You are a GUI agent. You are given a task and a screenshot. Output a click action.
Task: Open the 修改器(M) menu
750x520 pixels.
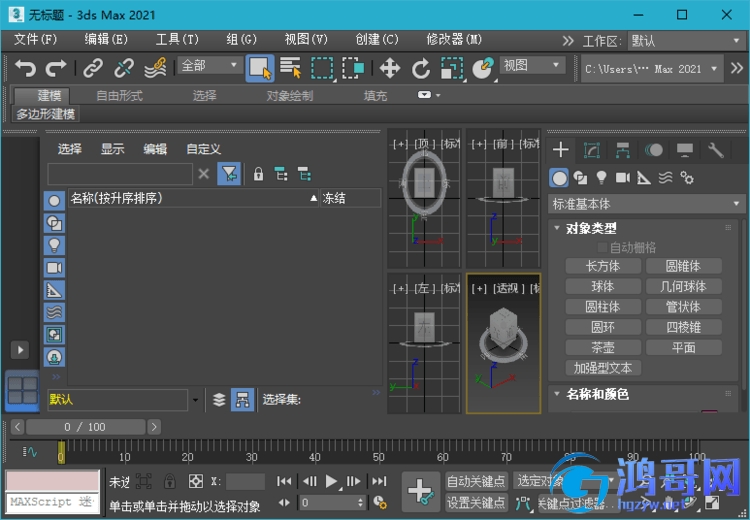pos(454,39)
